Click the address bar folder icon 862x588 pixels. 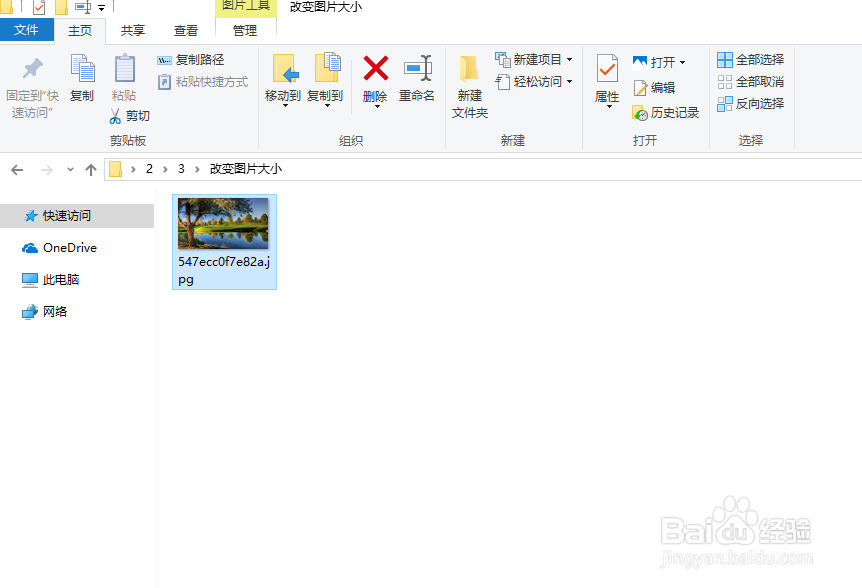pos(115,169)
